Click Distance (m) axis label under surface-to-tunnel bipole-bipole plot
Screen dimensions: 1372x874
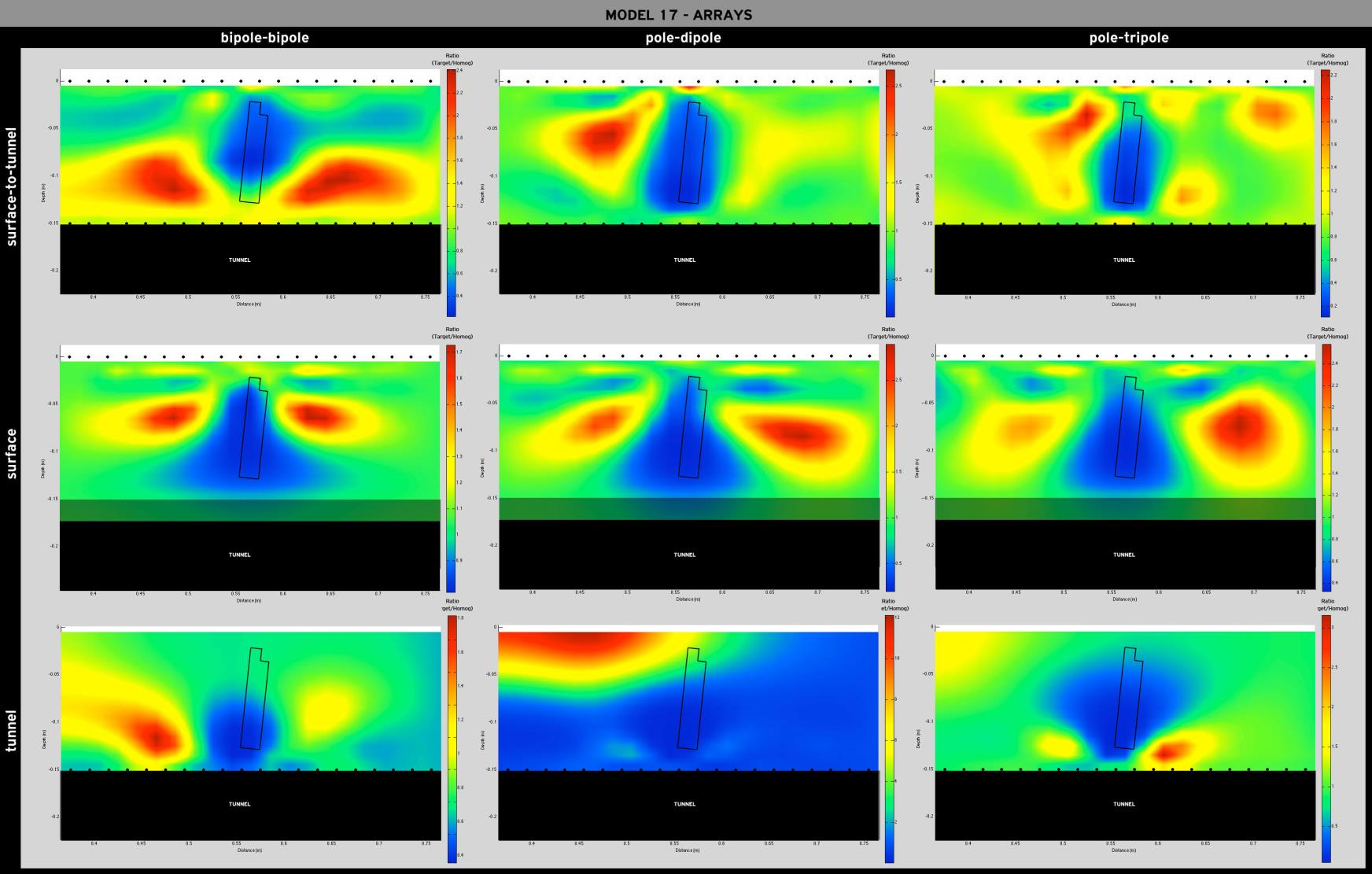(249, 304)
